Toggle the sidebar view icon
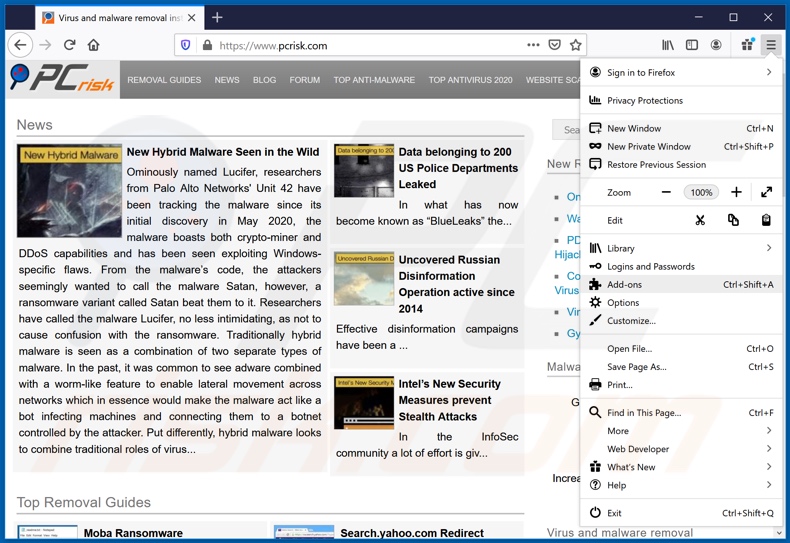This screenshot has width=790, height=543. coord(691,45)
